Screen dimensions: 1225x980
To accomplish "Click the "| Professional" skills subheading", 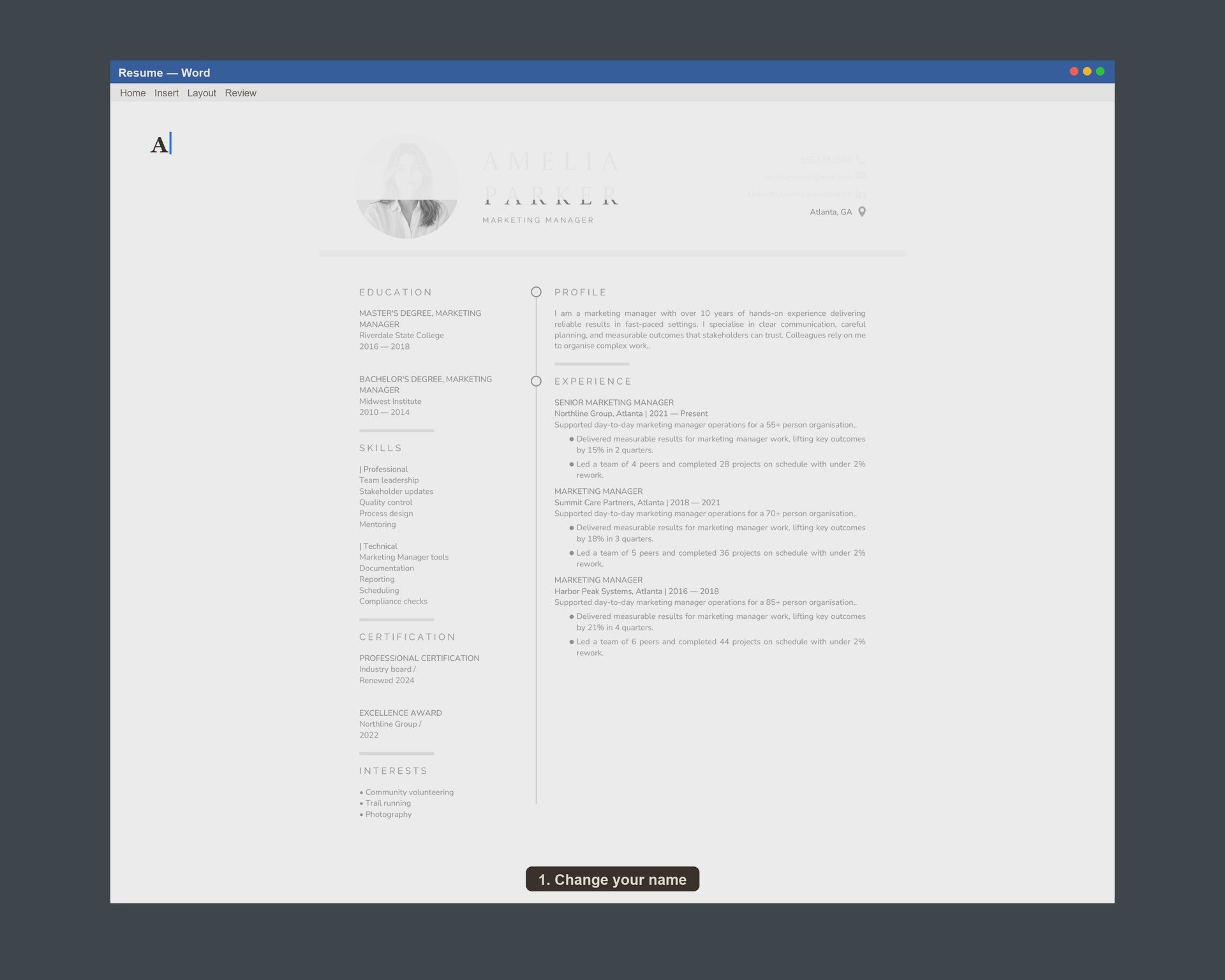I will click(383, 469).
